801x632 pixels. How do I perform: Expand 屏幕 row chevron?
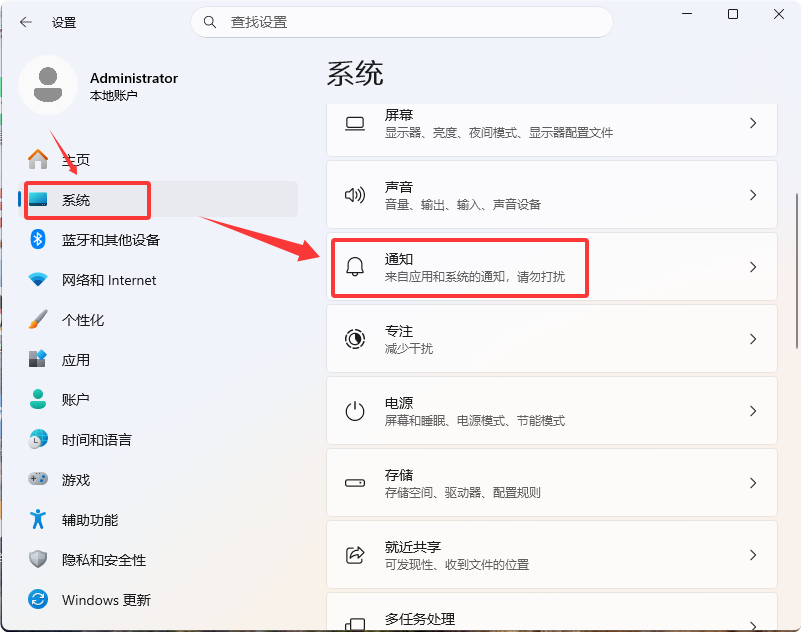click(752, 123)
